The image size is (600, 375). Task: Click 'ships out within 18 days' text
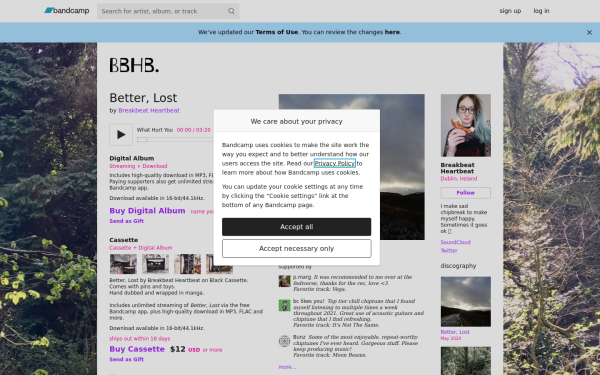click(140, 339)
